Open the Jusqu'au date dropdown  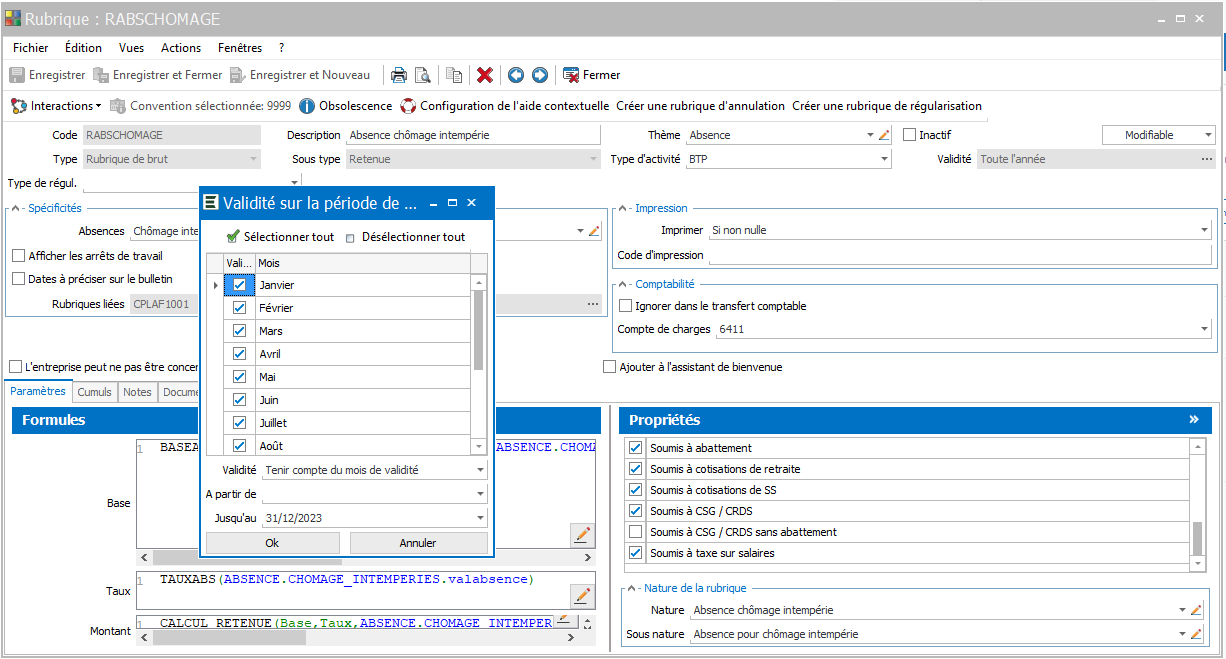[480, 518]
